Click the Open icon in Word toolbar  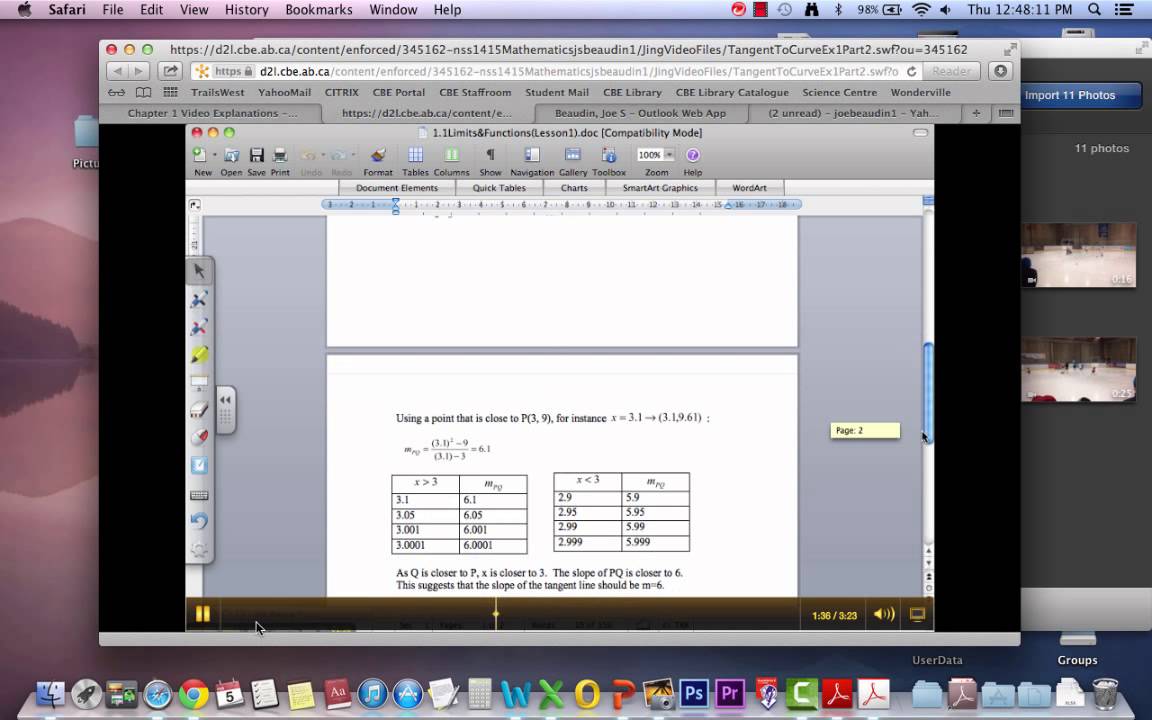point(231,155)
